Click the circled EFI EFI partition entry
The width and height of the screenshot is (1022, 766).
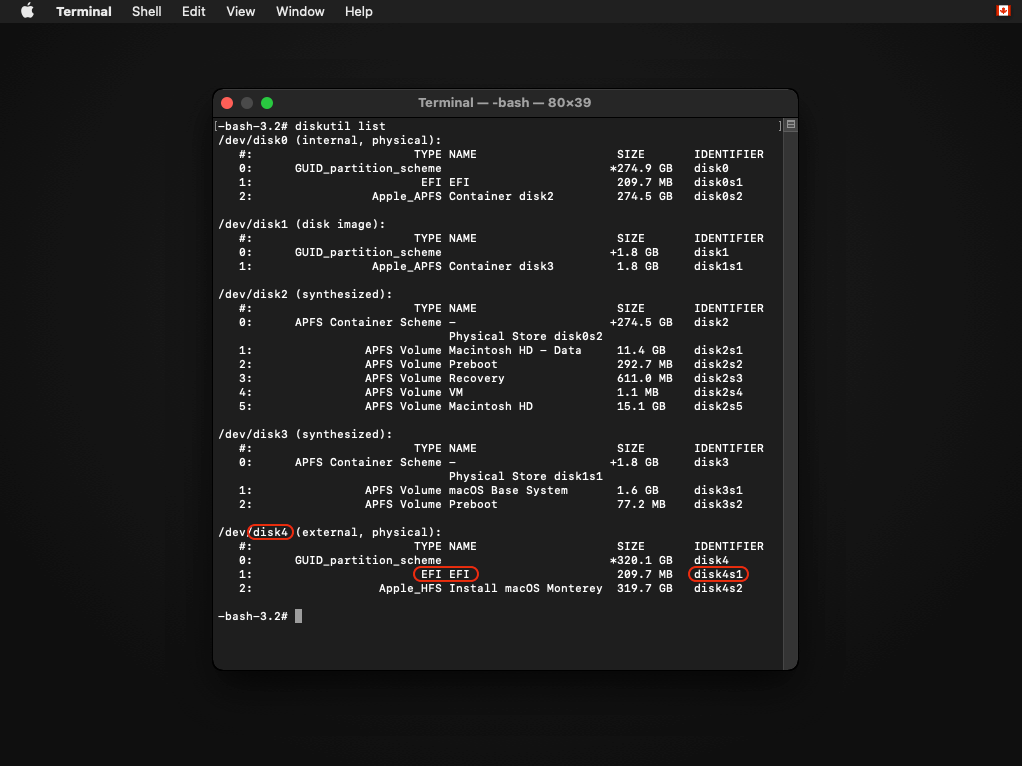coord(446,574)
